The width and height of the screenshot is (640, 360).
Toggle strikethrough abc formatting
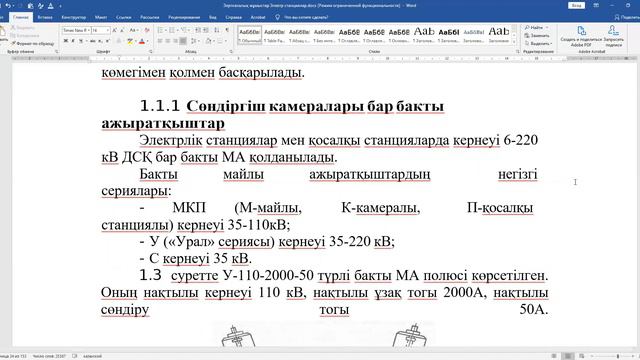click(x=93, y=41)
